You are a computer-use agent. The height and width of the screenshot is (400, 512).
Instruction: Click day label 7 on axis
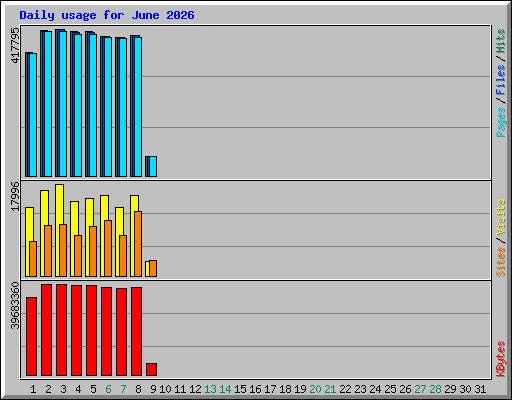(x=123, y=389)
